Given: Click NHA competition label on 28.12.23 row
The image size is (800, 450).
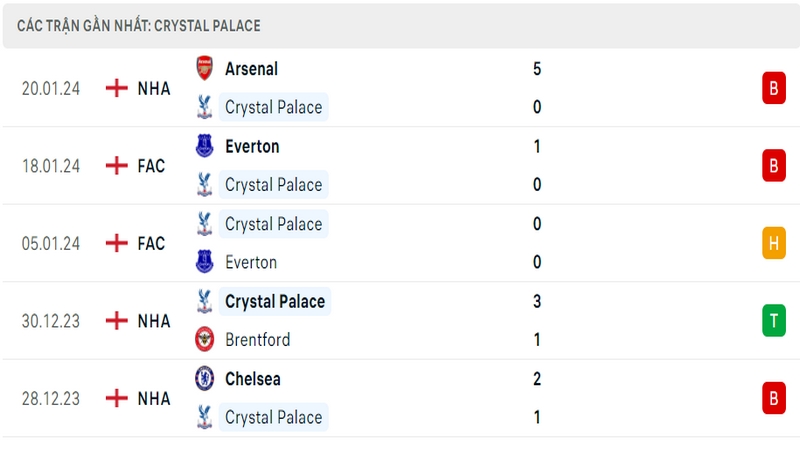Looking at the screenshot, I should [154, 398].
